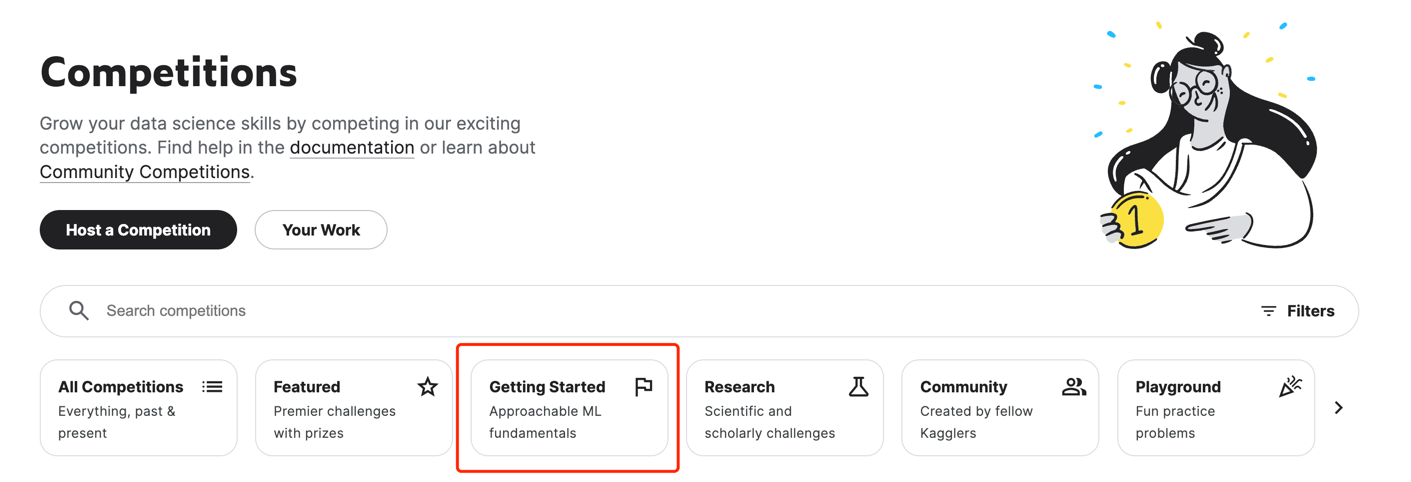
Task: Open the Filters options
Action: (x=1297, y=311)
